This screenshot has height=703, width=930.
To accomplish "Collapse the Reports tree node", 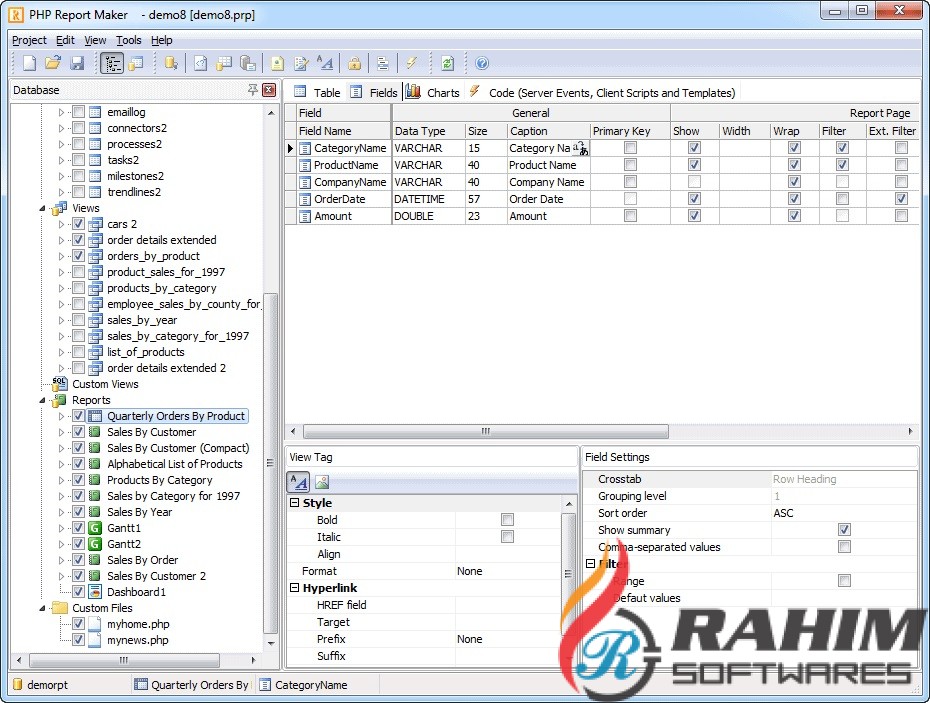I will (x=43, y=400).
